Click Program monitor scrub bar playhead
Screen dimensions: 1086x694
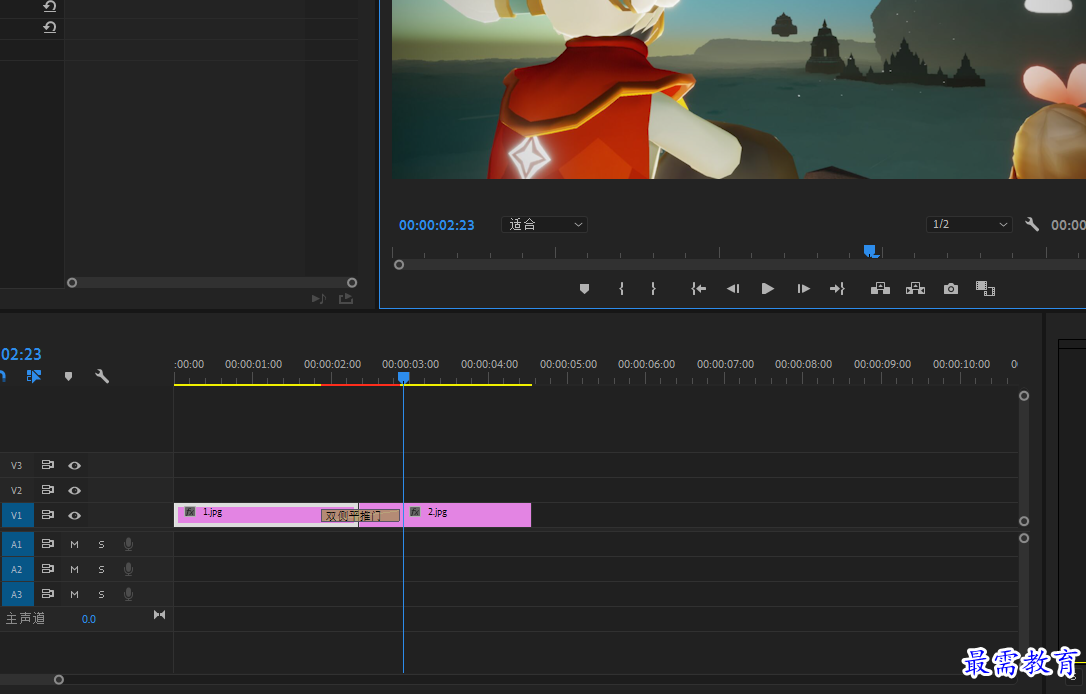click(x=871, y=251)
